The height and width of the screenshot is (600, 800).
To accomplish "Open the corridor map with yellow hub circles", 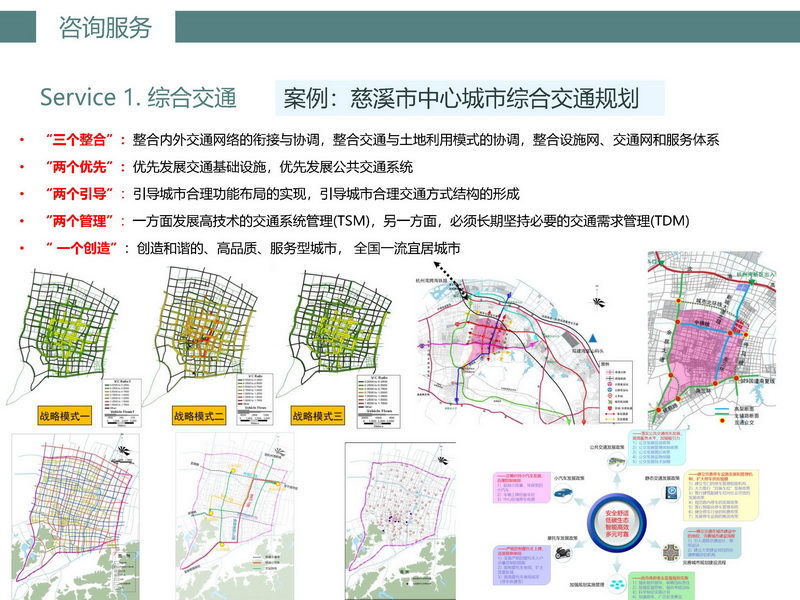I will tap(235, 516).
